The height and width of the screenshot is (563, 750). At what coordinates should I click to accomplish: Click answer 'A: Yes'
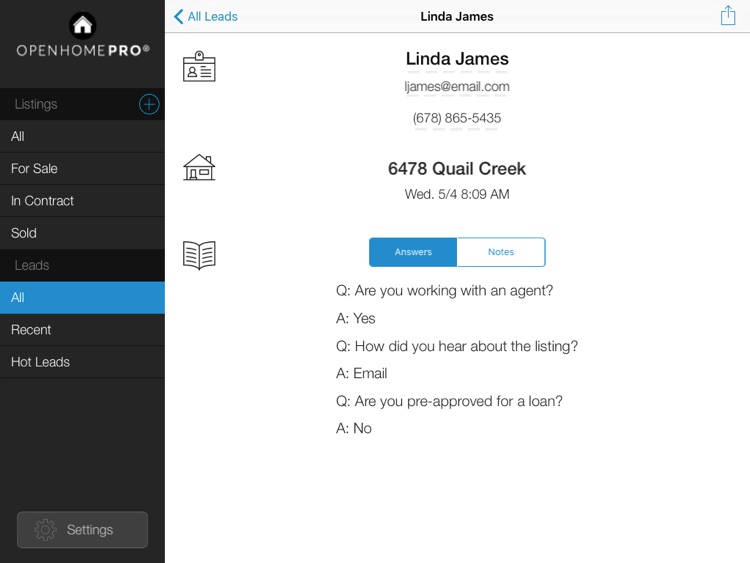[x=355, y=318]
